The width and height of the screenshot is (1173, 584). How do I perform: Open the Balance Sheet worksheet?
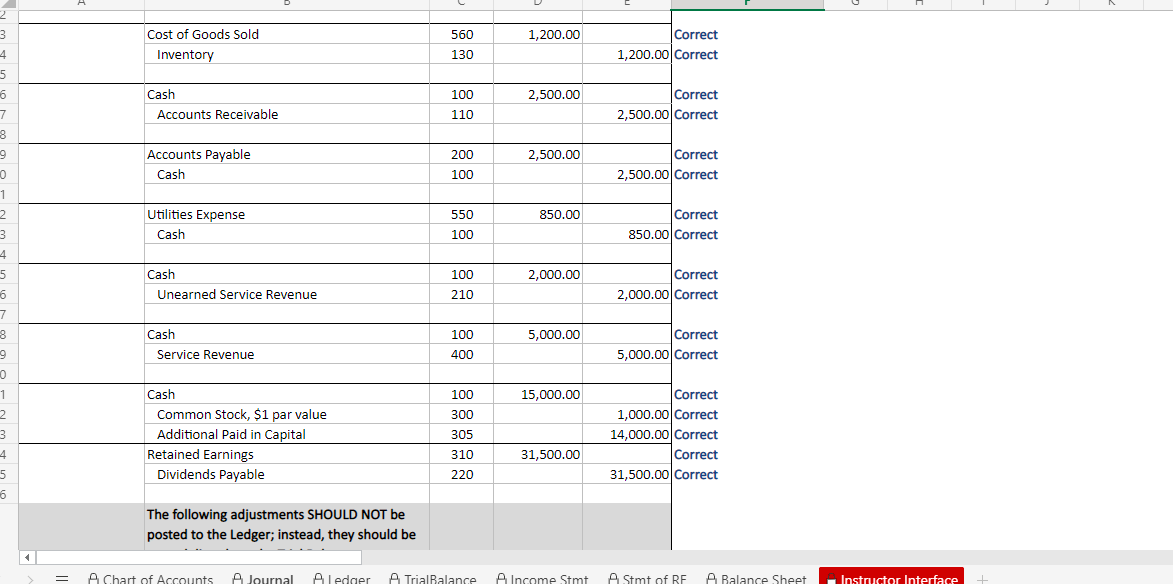pos(765,578)
